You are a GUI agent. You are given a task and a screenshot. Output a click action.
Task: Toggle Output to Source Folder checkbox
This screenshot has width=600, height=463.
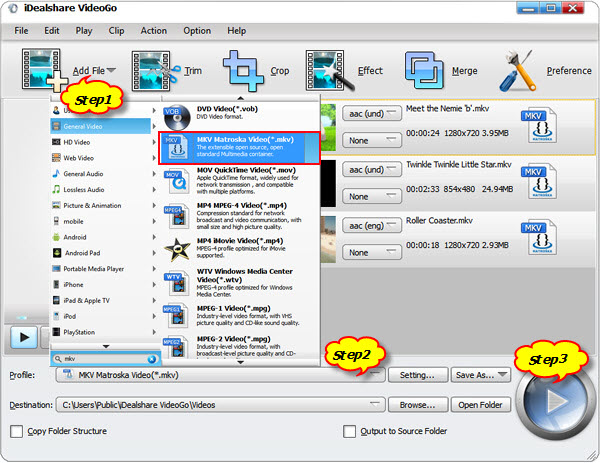[x=349, y=431]
